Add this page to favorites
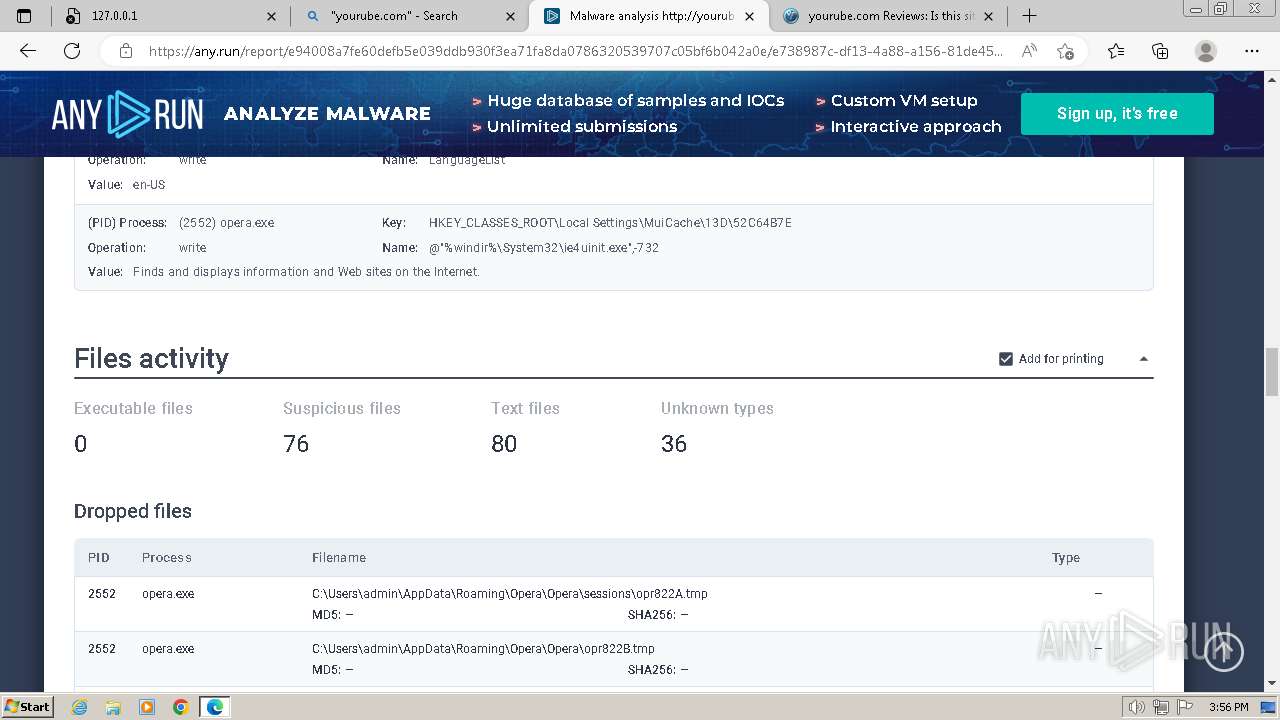1280x720 pixels. pyautogui.click(x=1065, y=51)
